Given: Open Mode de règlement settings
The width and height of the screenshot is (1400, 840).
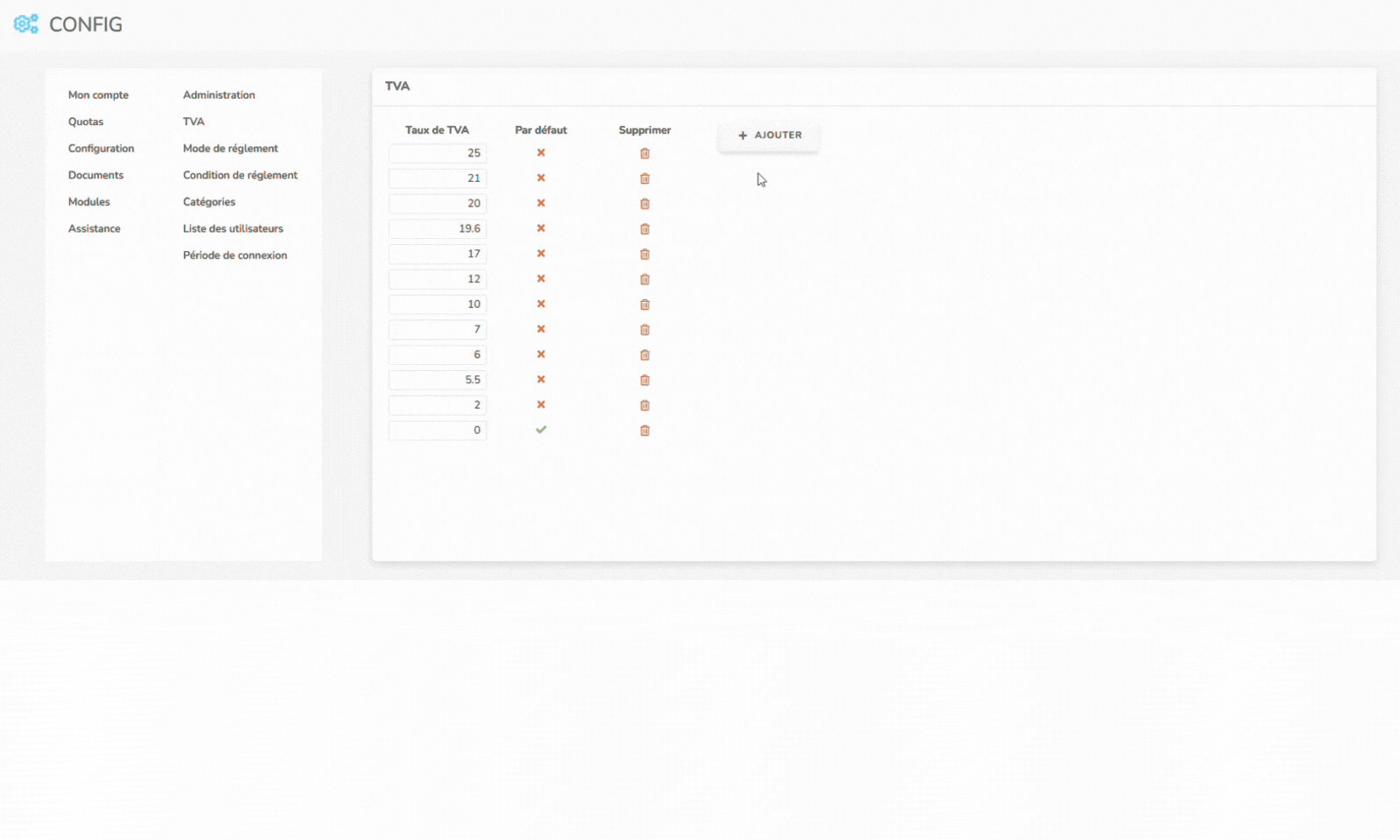Looking at the screenshot, I should (x=230, y=149).
